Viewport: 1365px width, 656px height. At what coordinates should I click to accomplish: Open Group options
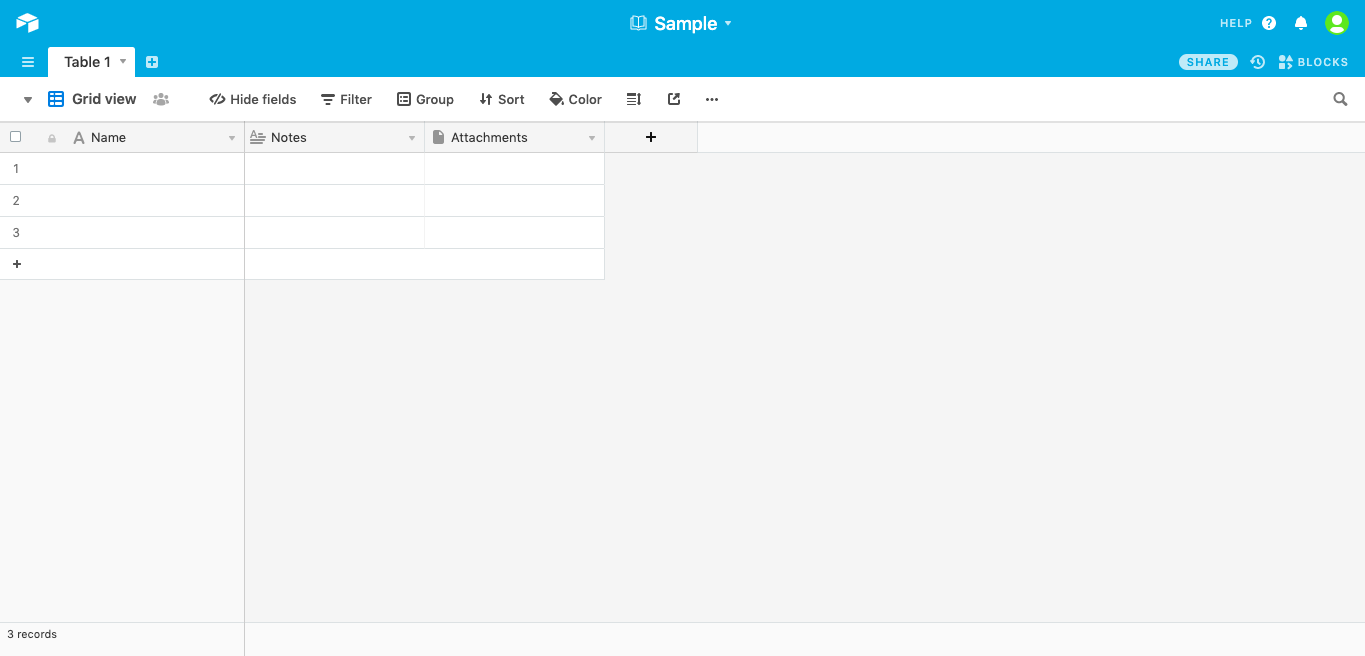click(425, 99)
